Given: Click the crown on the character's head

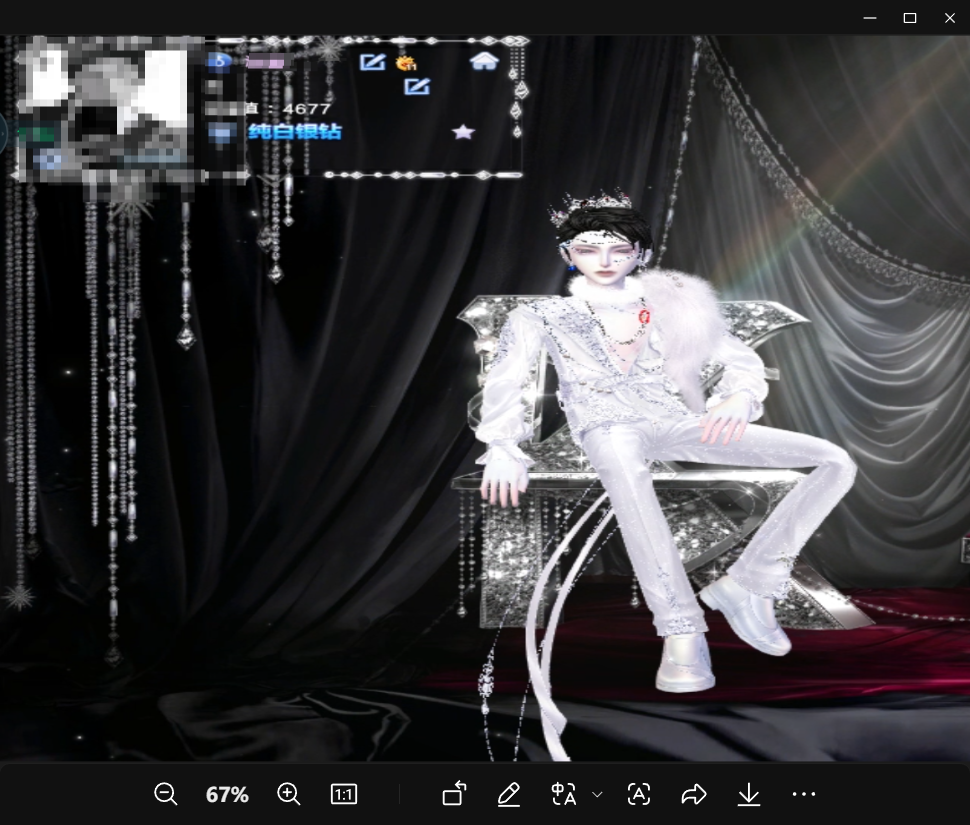Looking at the screenshot, I should [x=596, y=203].
